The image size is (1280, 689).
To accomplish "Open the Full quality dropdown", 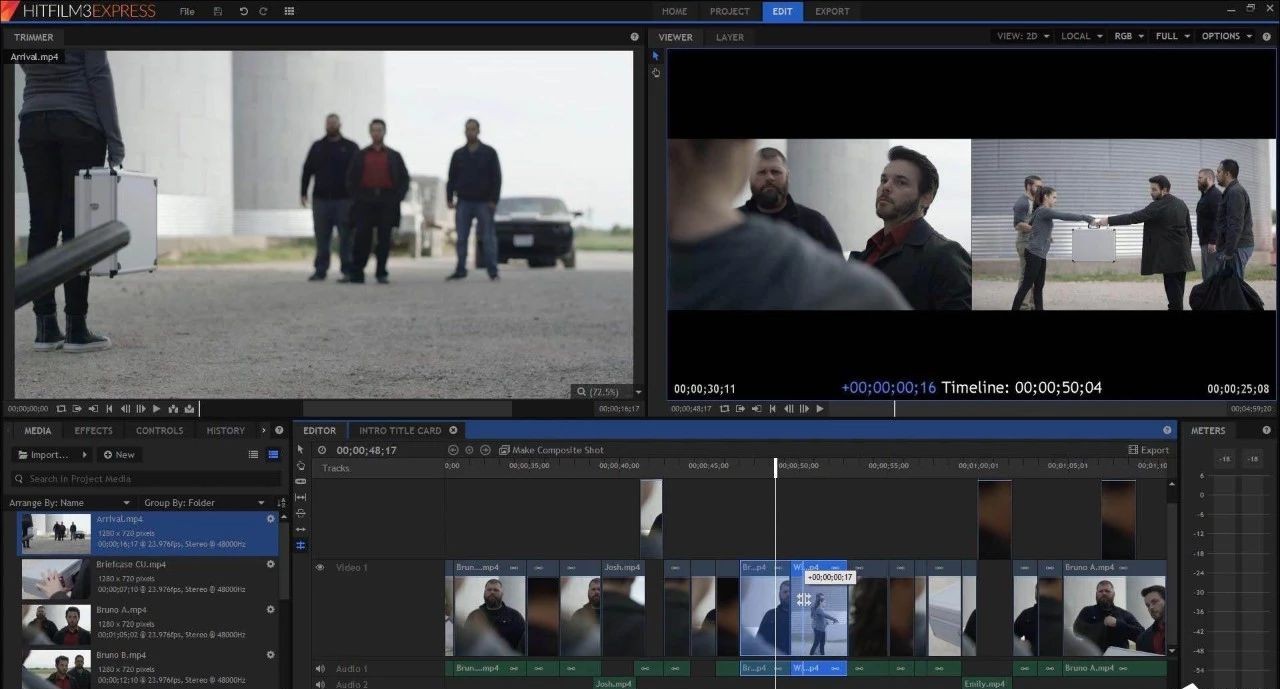I will coord(1172,36).
